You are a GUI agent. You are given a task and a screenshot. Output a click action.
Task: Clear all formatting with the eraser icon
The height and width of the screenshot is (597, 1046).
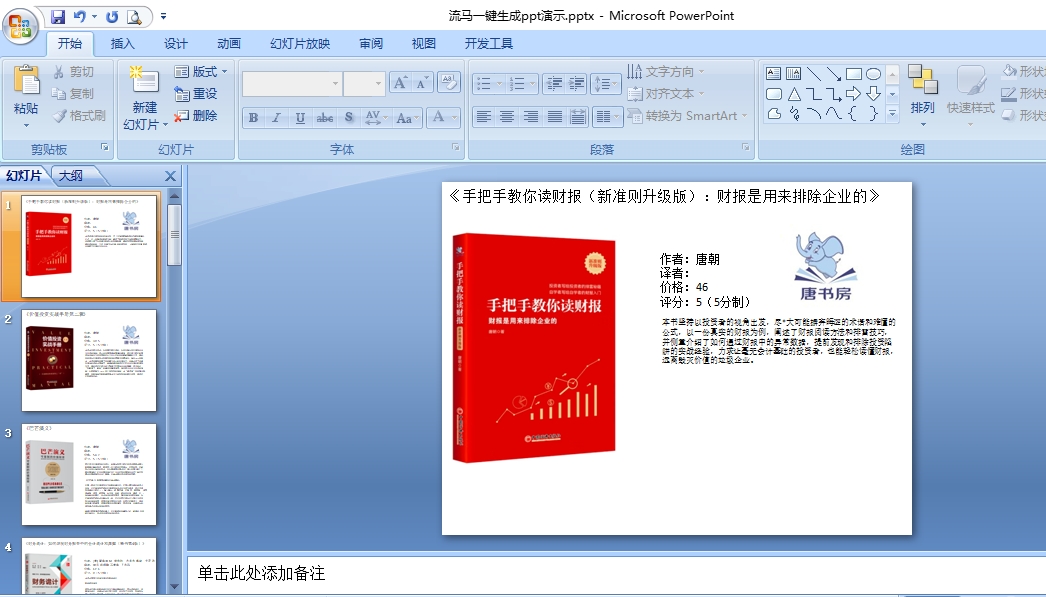point(449,83)
